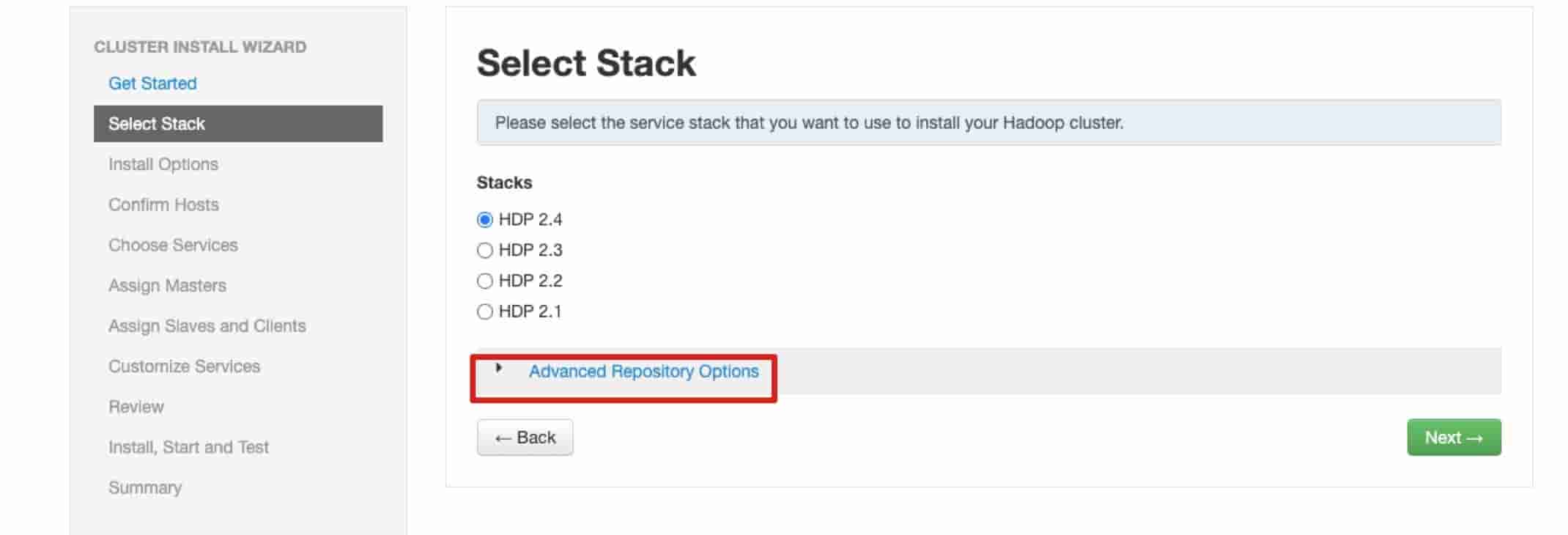
Task: Go to the Summary step
Action: point(145,487)
